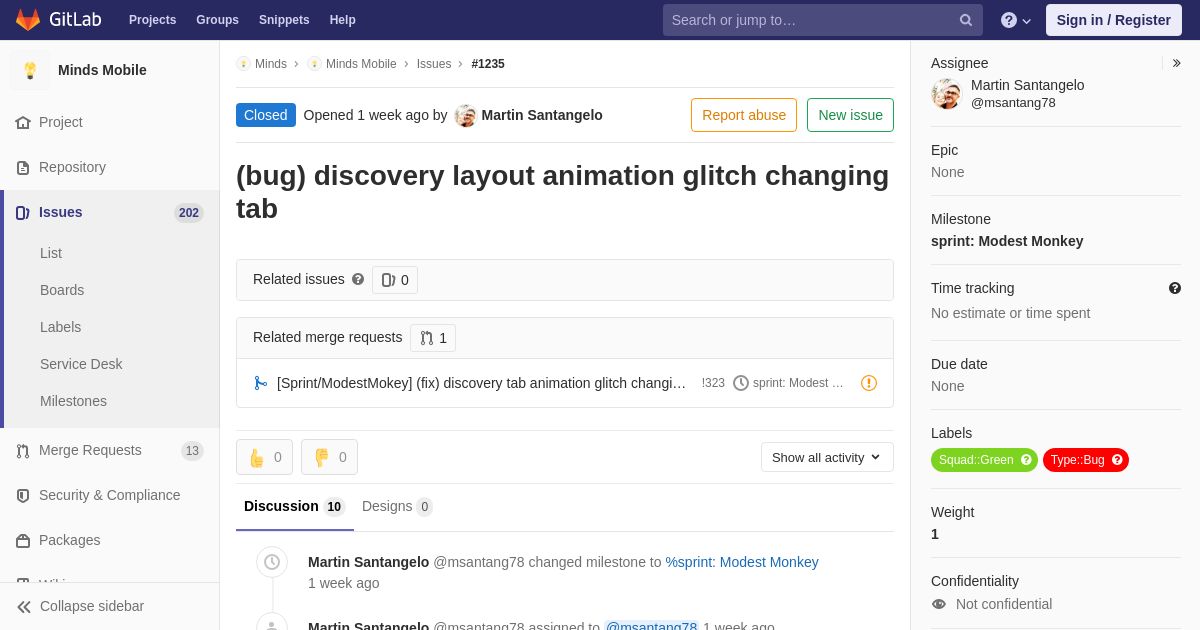Open assignee Martin Santangelo in right sidebar
Image resolution: width=1200 pixels, height=630 pixels.
[1027, 85]
